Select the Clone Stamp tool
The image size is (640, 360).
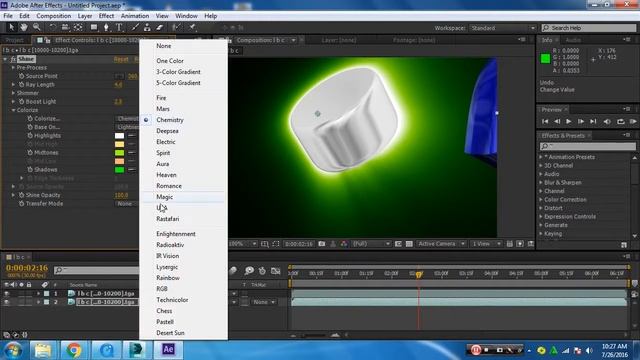pos(147,27)
